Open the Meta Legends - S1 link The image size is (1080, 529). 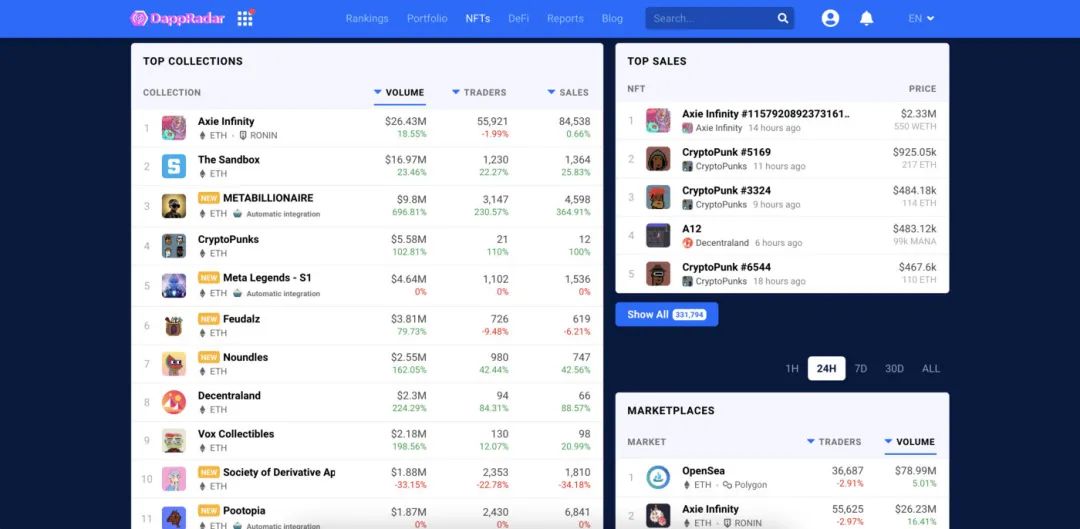267,278
